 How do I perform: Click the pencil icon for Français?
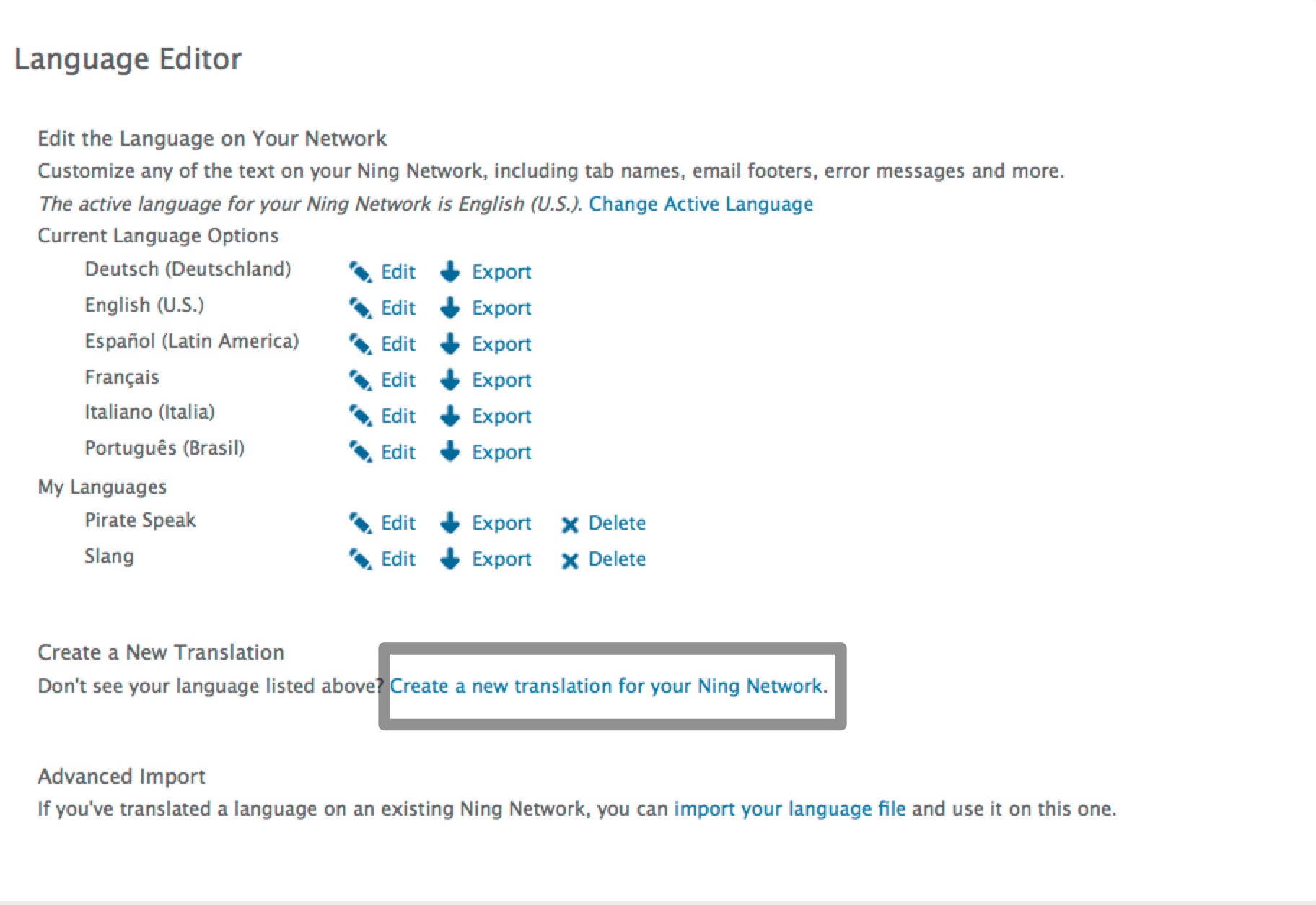(x=360, y=380)
